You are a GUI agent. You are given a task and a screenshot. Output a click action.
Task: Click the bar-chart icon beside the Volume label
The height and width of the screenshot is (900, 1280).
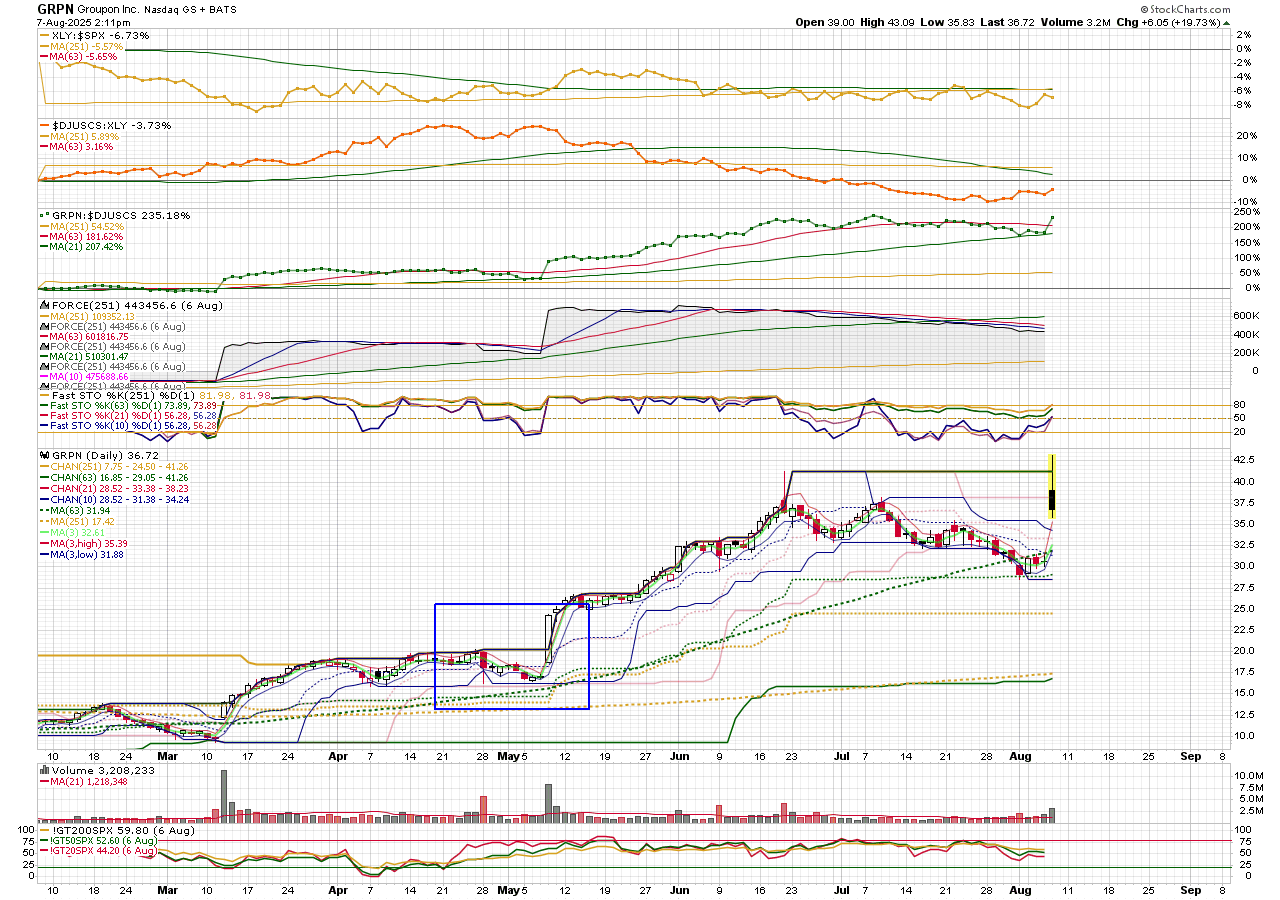pyautogui.click(x=43, y=770)
